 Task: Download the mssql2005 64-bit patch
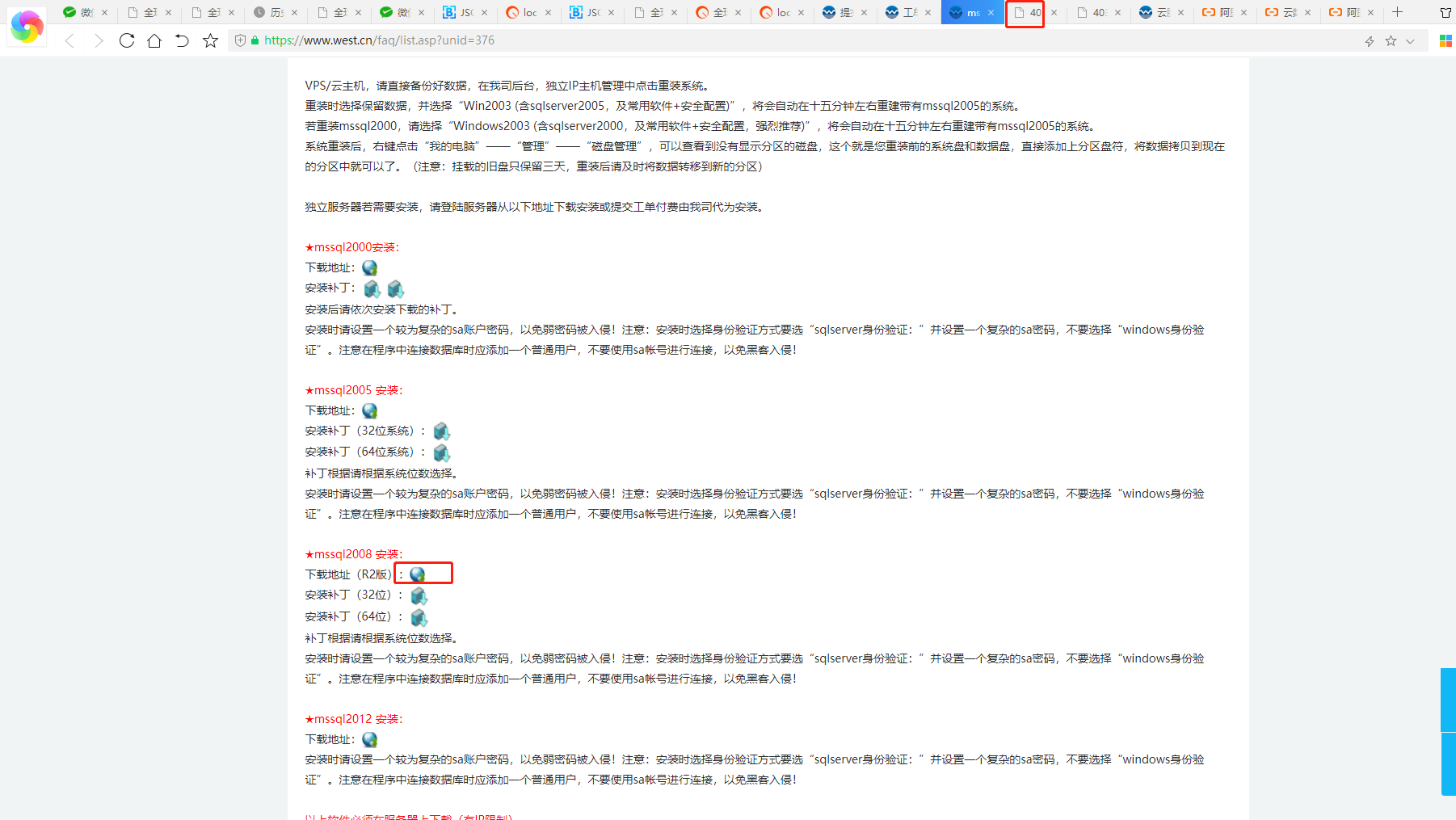point(441,452)
